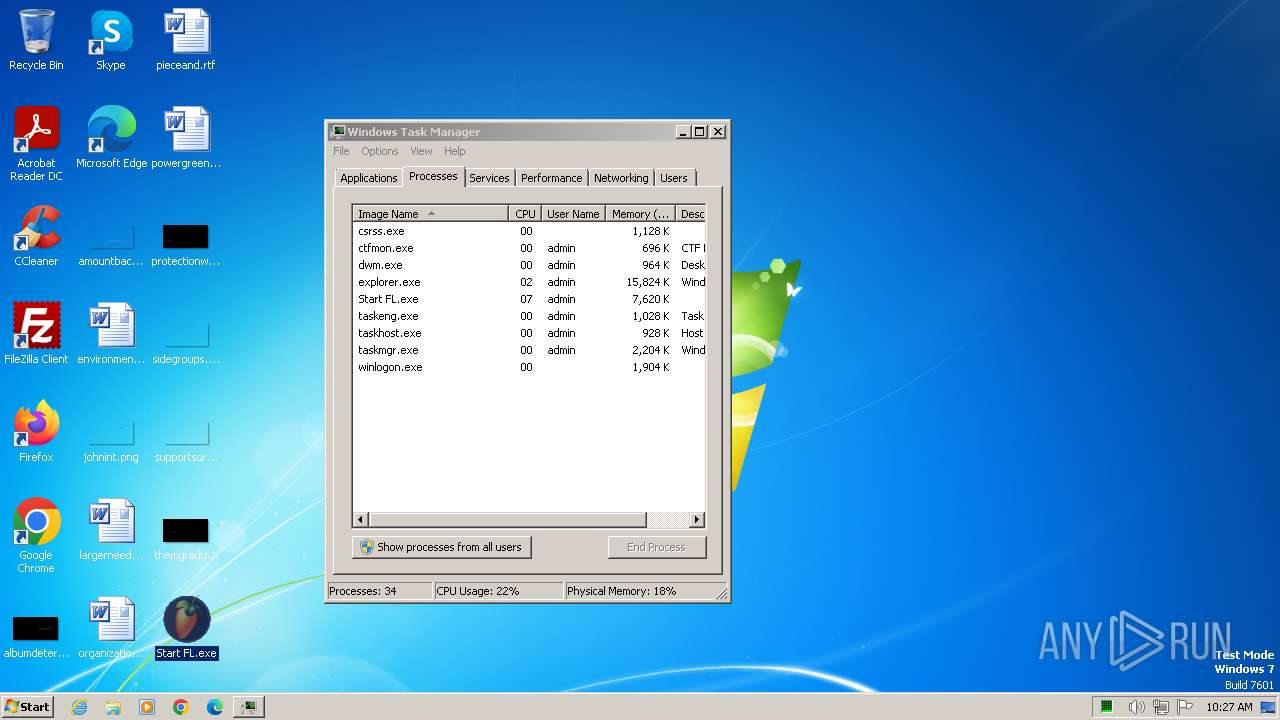1280x720 pixels.
Task: Select the themgradu file icon
Action: point(186,539)
